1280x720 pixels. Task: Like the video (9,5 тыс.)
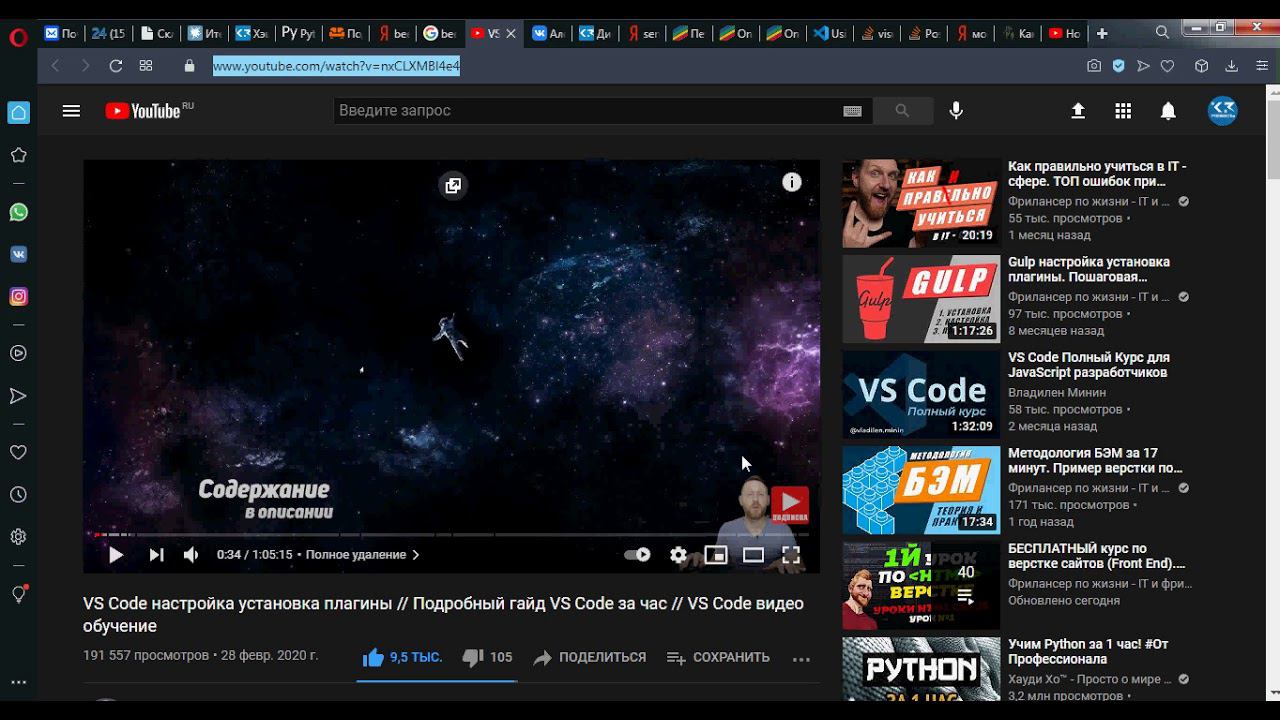pyautogui.click(x=402, y=657)
